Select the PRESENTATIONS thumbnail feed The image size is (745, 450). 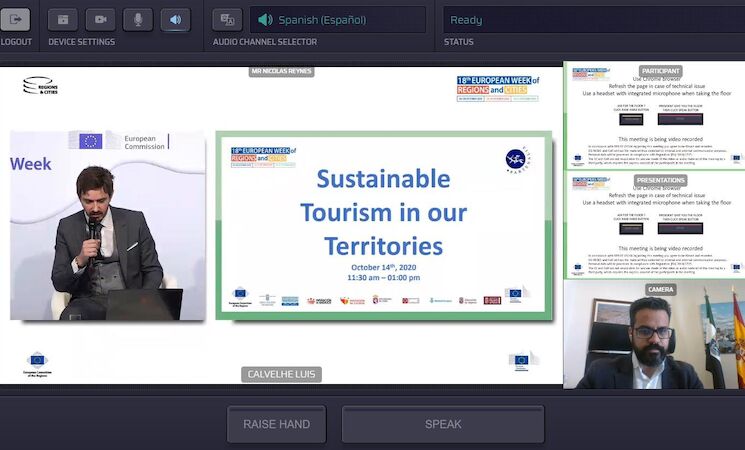[655, 225]
